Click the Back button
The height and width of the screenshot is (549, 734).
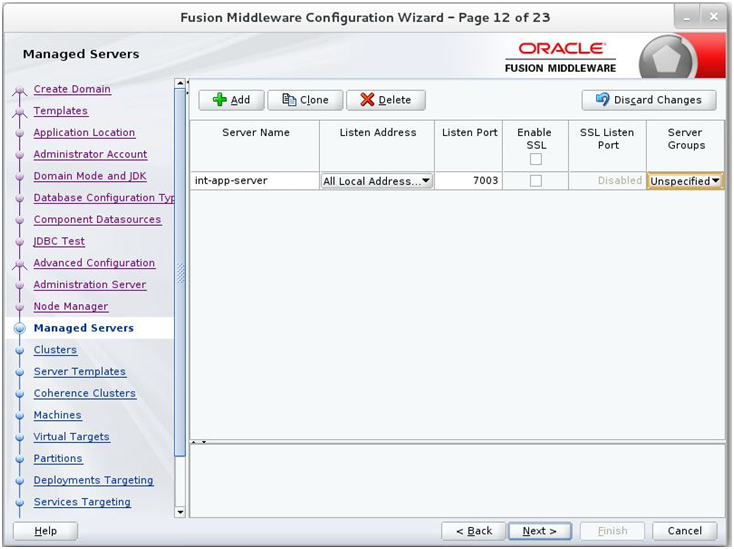[x=473, y=531]
